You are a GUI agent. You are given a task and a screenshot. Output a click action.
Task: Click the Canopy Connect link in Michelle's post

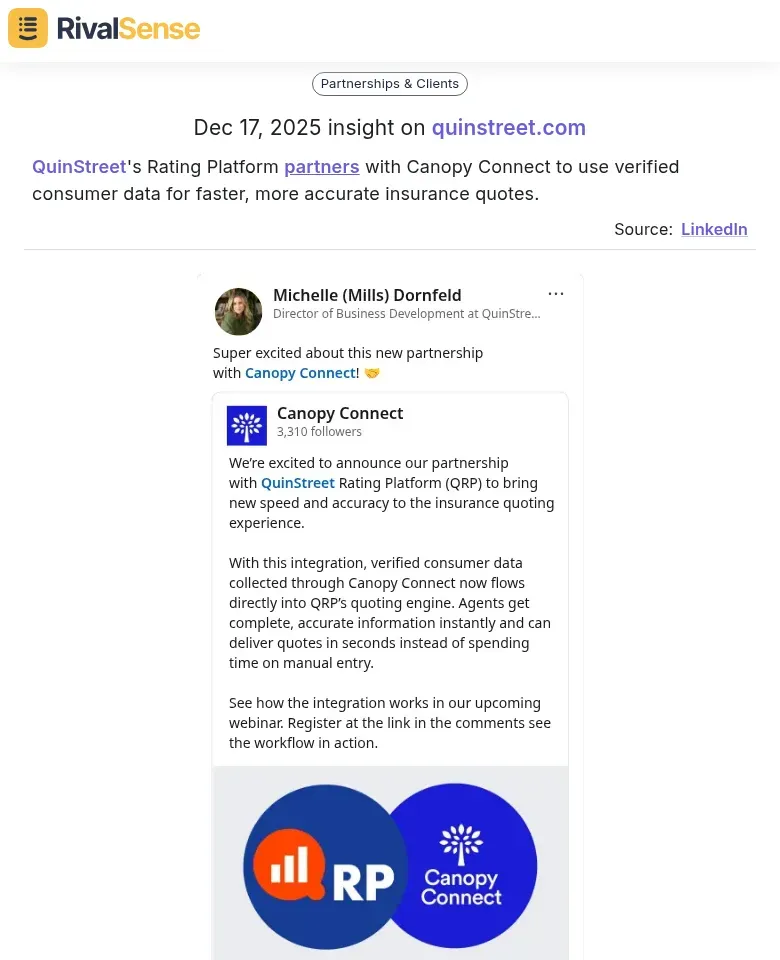(300, 372)
